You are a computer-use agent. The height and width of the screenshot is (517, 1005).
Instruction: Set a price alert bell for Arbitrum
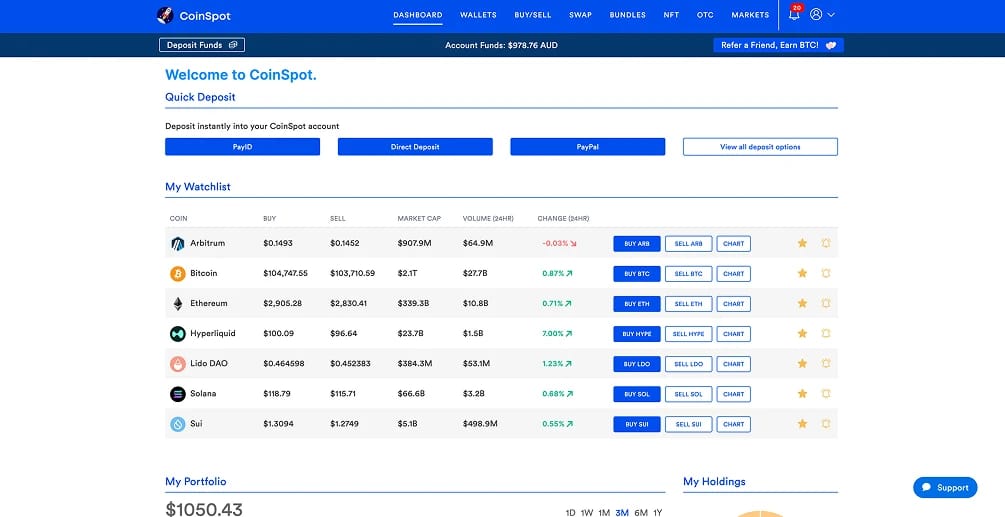click(826, 243)
